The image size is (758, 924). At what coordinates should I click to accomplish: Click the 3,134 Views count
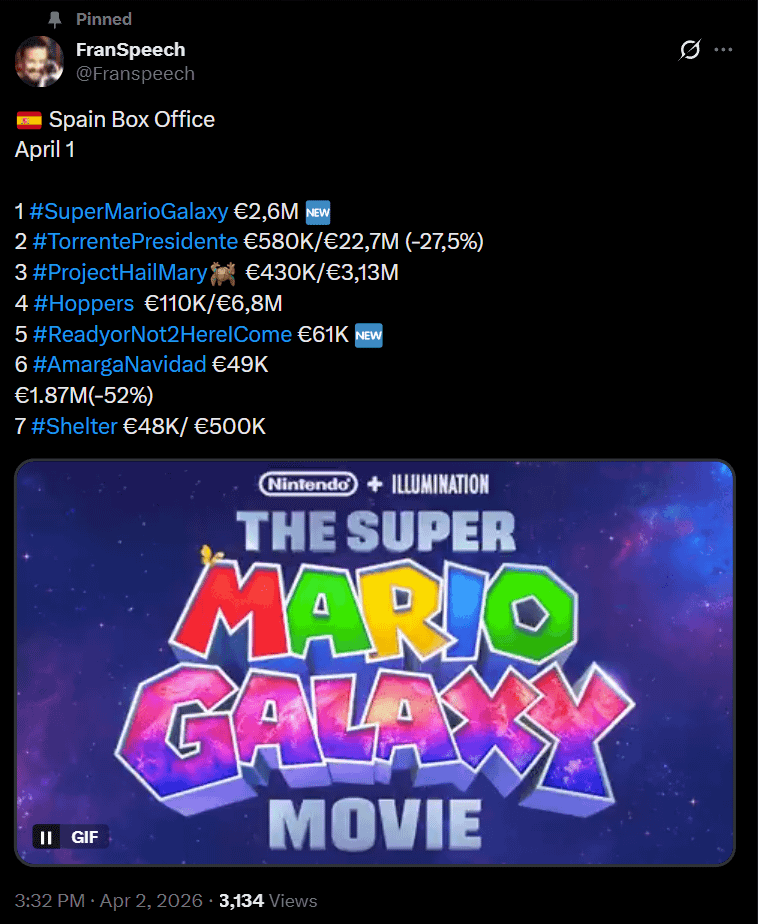coord(268,900)
